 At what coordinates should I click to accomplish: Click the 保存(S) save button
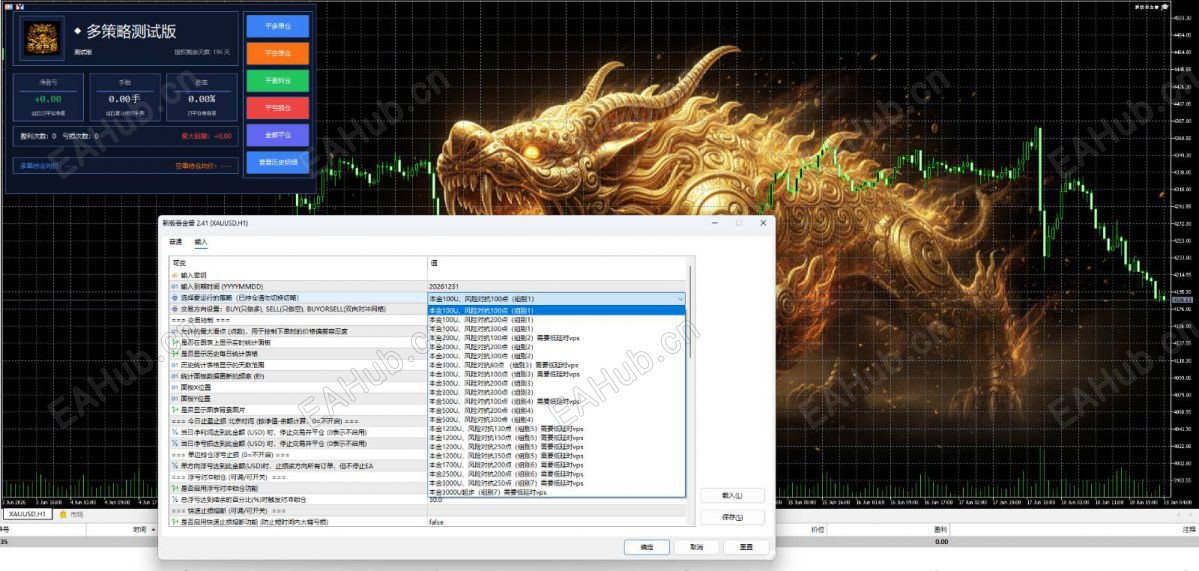(x=733, y=517)
